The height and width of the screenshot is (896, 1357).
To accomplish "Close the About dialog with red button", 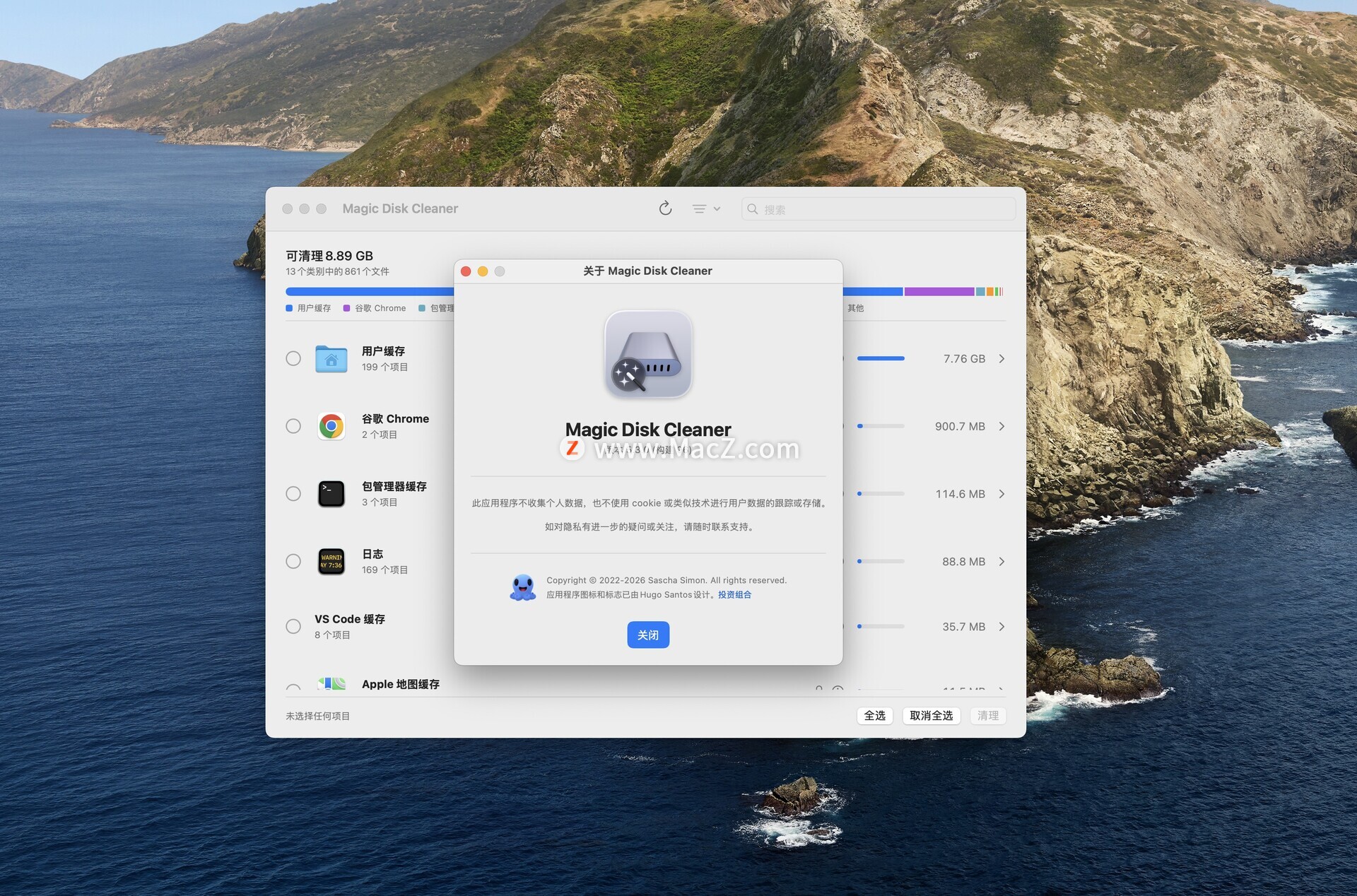I will 466,271.
